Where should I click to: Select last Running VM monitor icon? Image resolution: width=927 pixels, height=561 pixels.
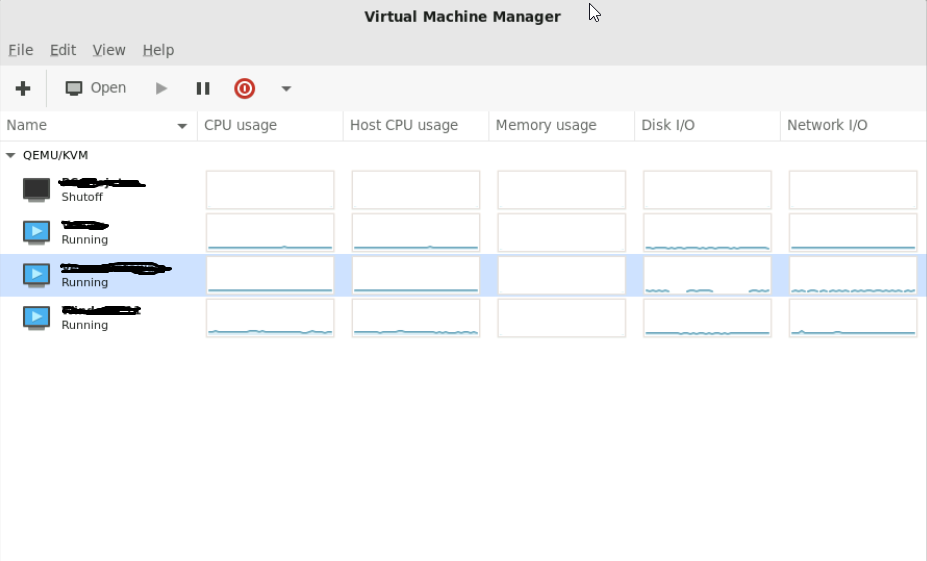(36, 317)
